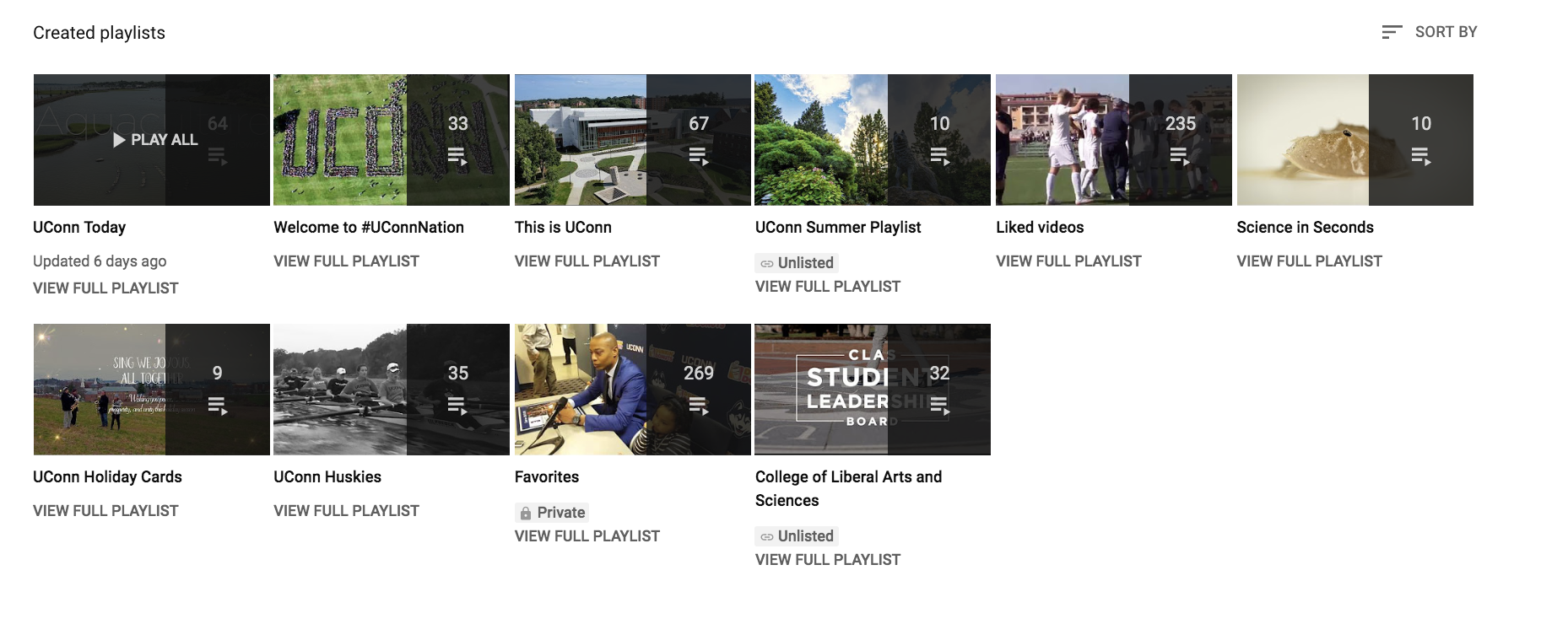Open the Sort By menu
This screenshot has width=1568, height=624.
point(1429,32)
